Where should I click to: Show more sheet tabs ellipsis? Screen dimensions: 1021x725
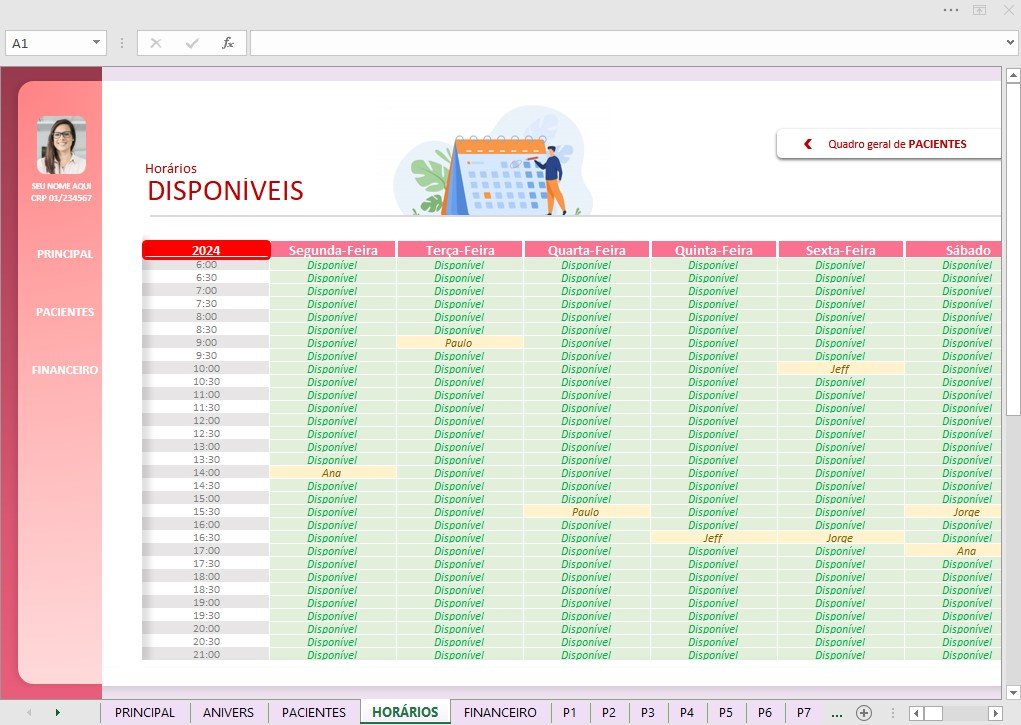coord(837,713)
